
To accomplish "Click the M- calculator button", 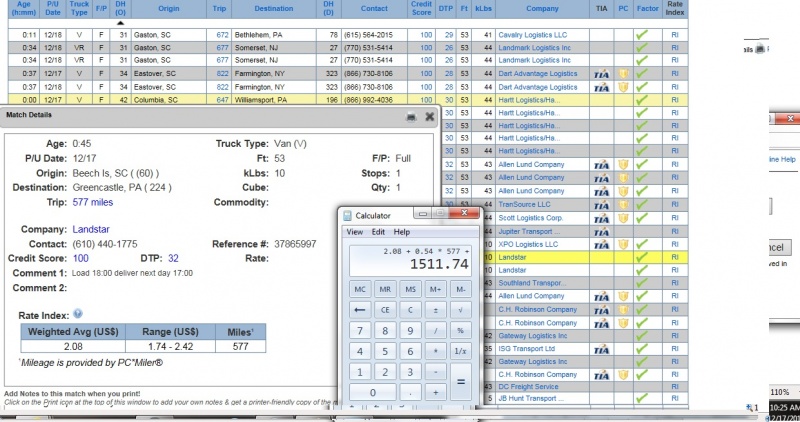I will (460, 289).
